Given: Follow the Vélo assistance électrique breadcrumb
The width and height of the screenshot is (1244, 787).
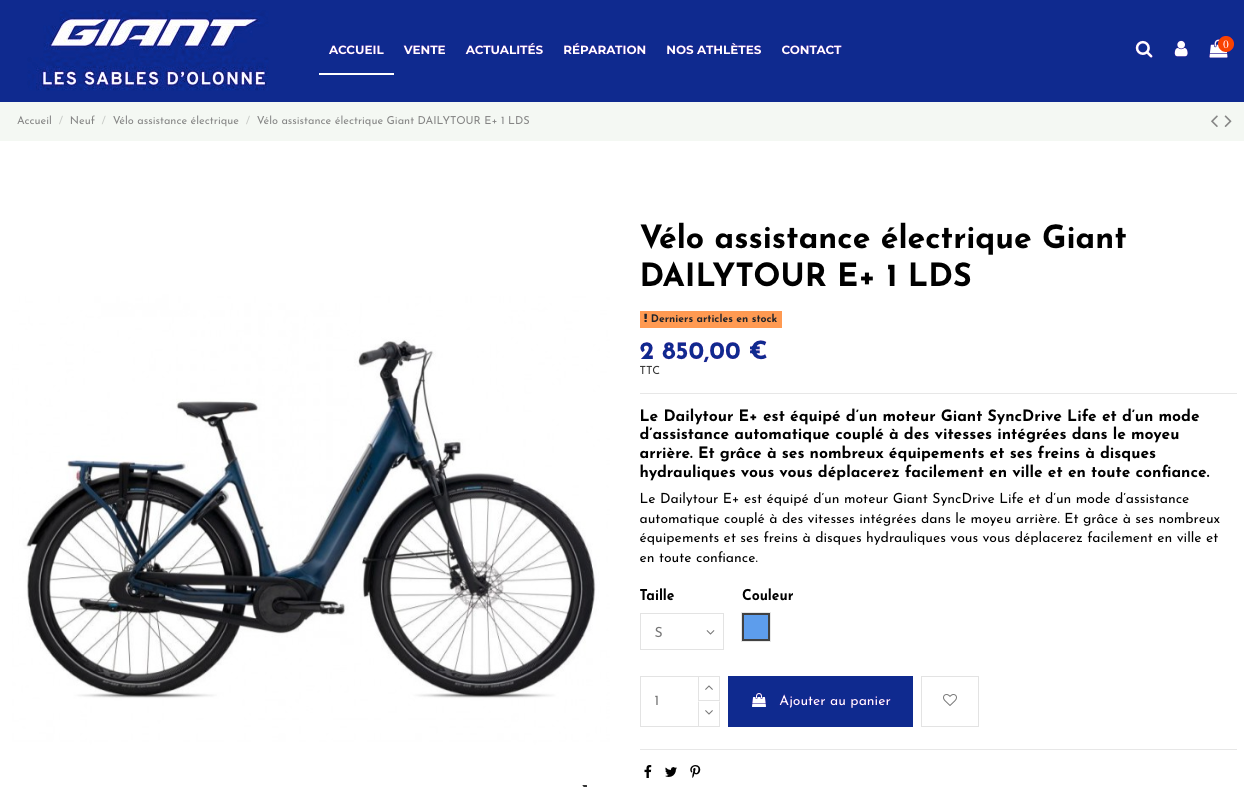Looking at the screenshot, I should point(176,120).
